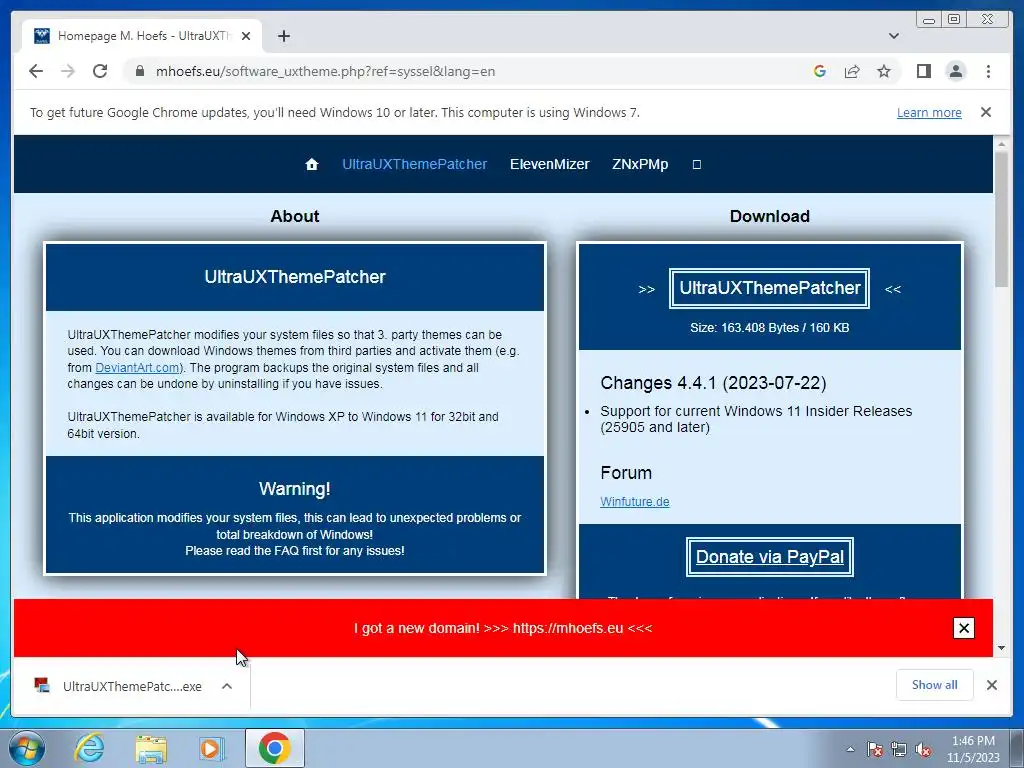1024x768 pixels.
Task: Close the downloads bar
Action: [x=991, y=685]
